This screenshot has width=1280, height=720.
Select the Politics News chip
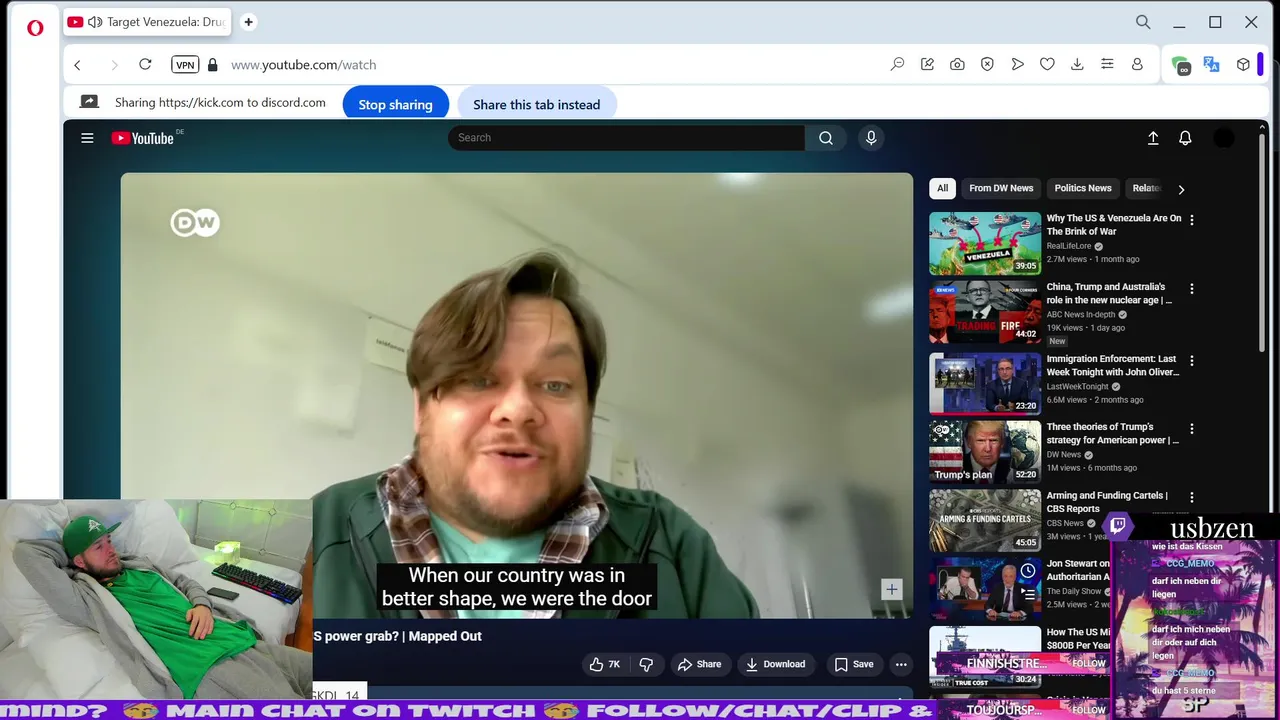1083,188
